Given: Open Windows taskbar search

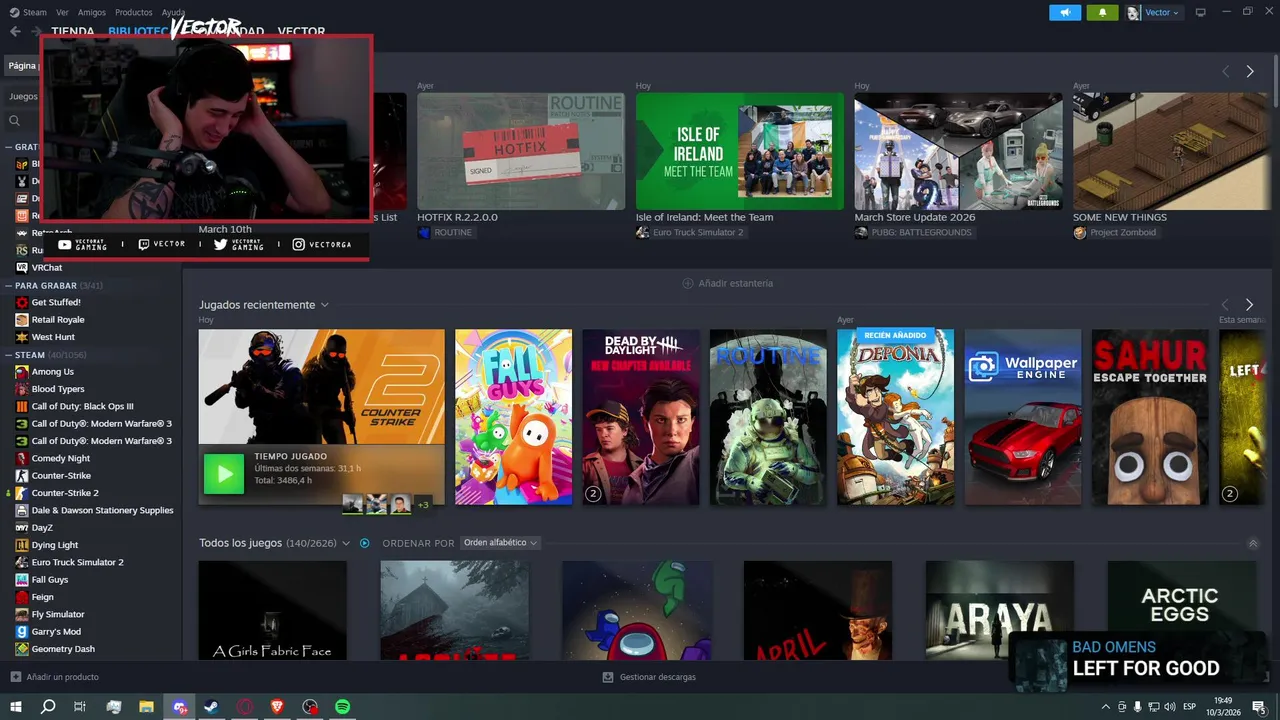Looking at the screenshot, I should tap(48, 707).
